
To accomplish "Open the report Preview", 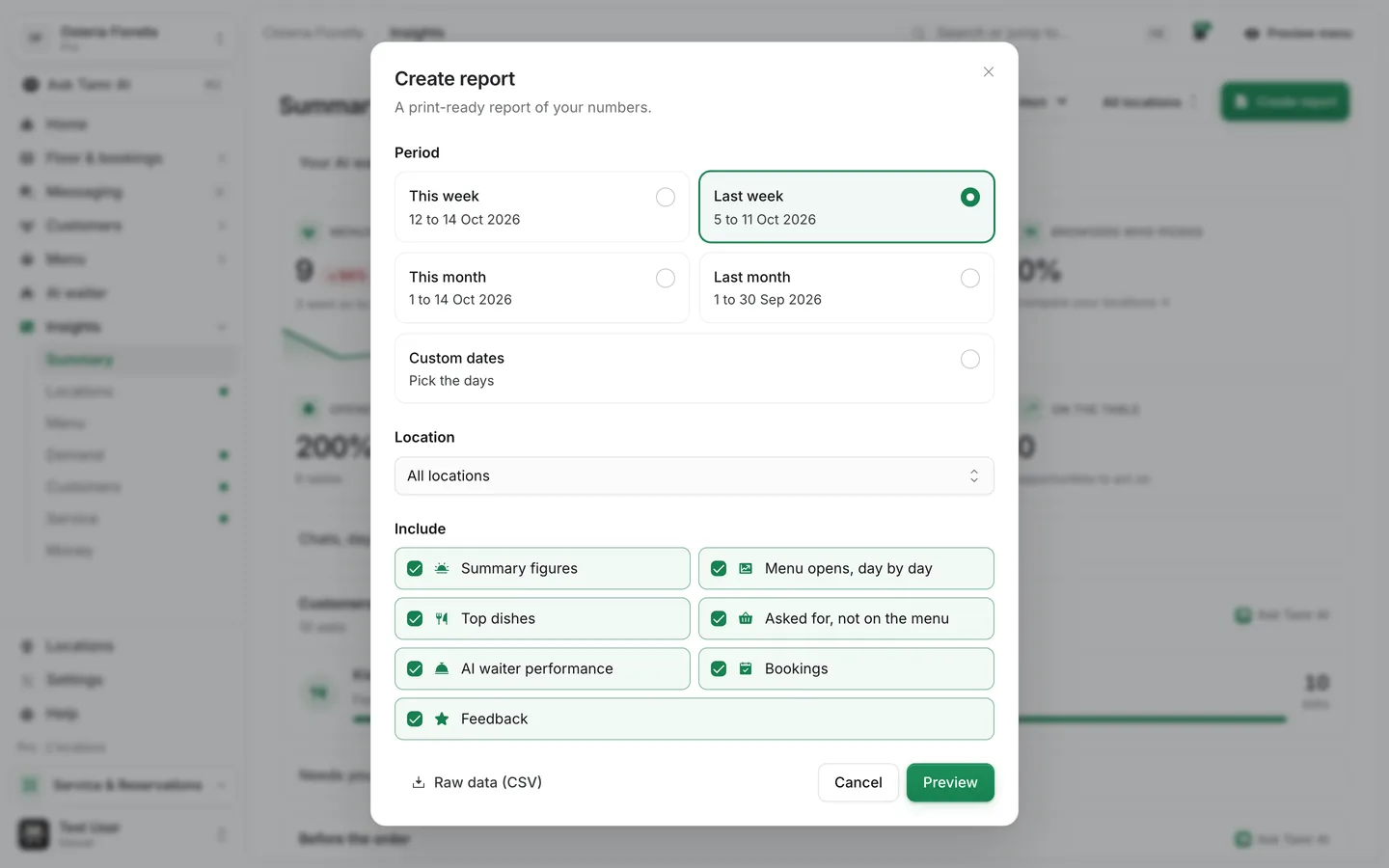I will [950, 782].
